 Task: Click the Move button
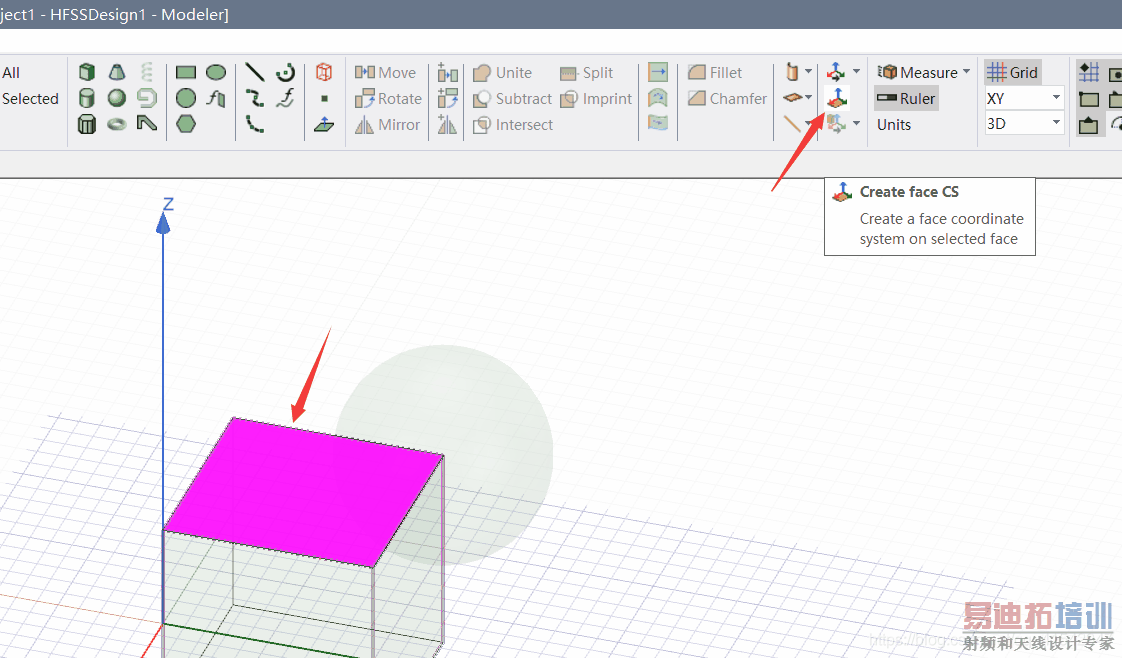(385, 72)
